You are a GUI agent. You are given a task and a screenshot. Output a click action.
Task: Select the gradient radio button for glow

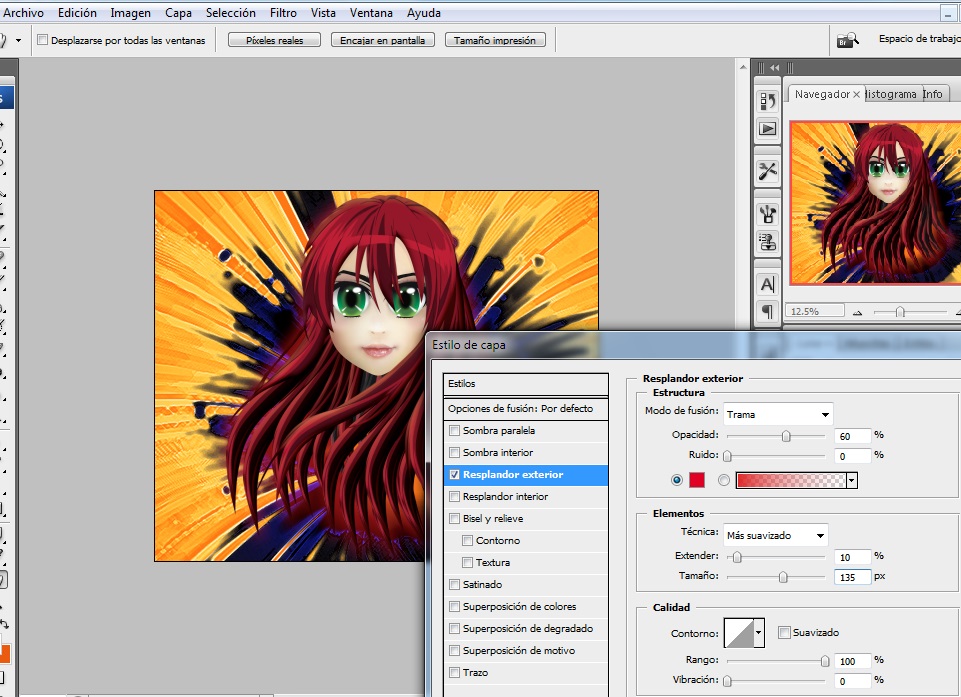723,480
